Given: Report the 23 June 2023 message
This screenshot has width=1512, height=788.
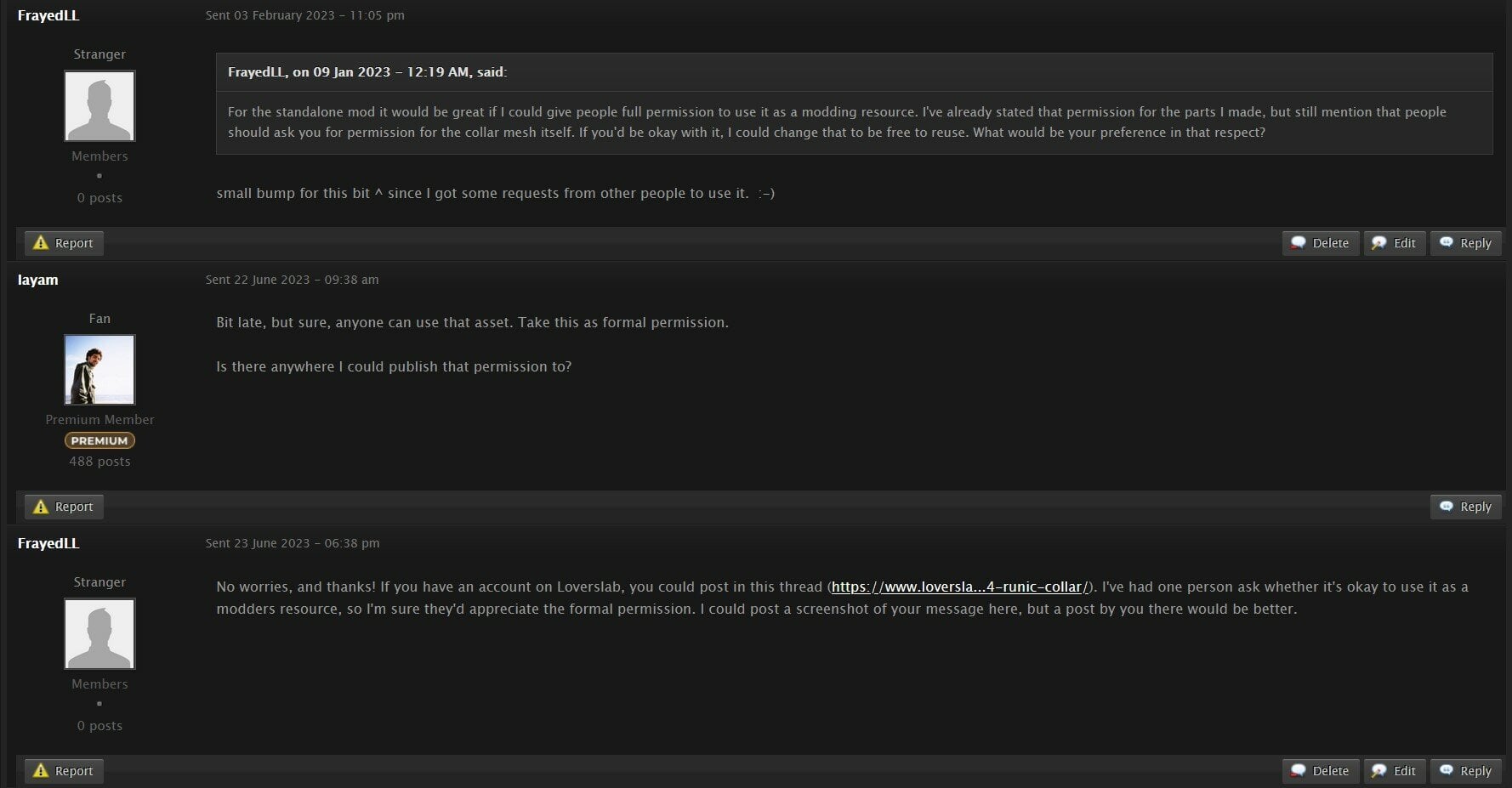Looking at the screenshot, I should tap(64, 771).
